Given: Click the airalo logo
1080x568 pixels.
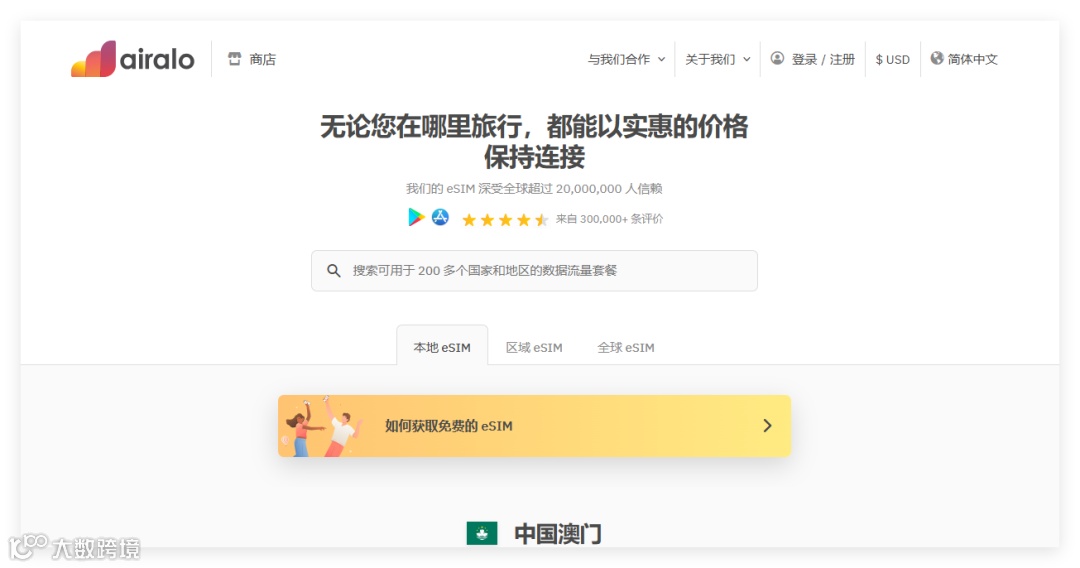Looking at the screenshot, I should pyautogui.click(x=132, y=59).
